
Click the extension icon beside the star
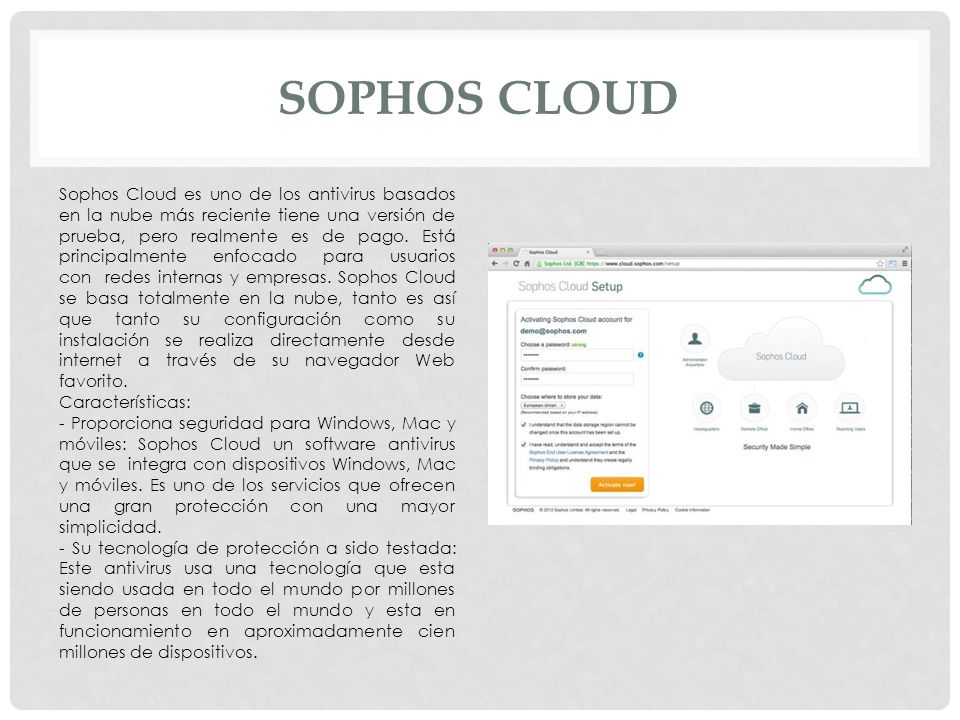893,263
